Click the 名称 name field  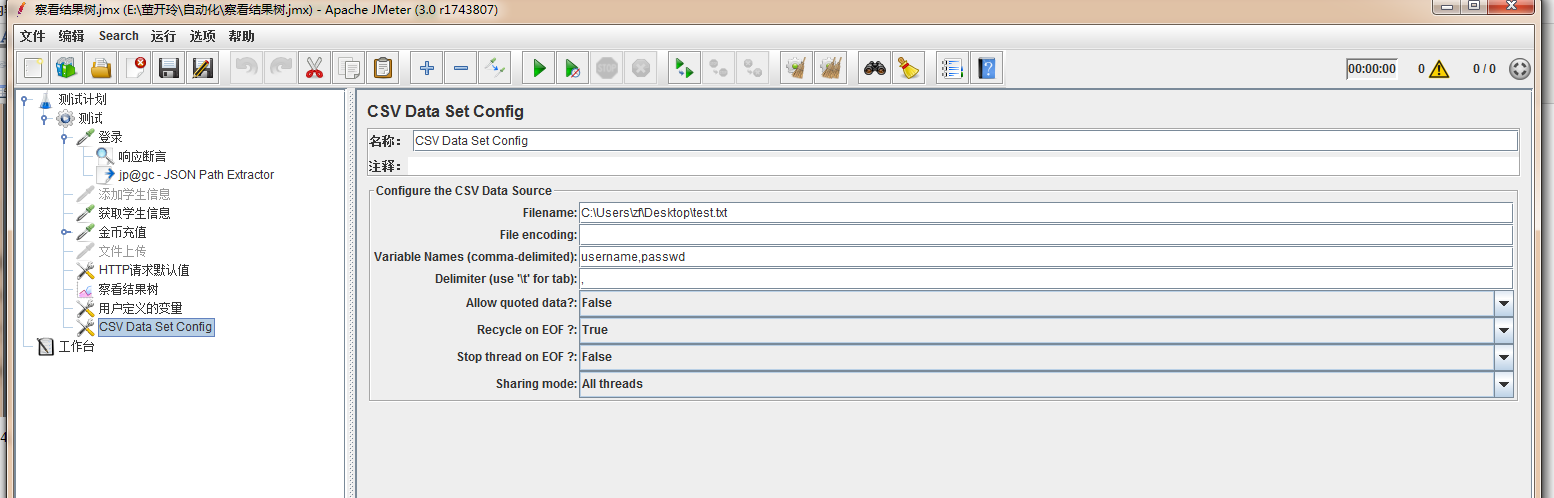(964, 141)
